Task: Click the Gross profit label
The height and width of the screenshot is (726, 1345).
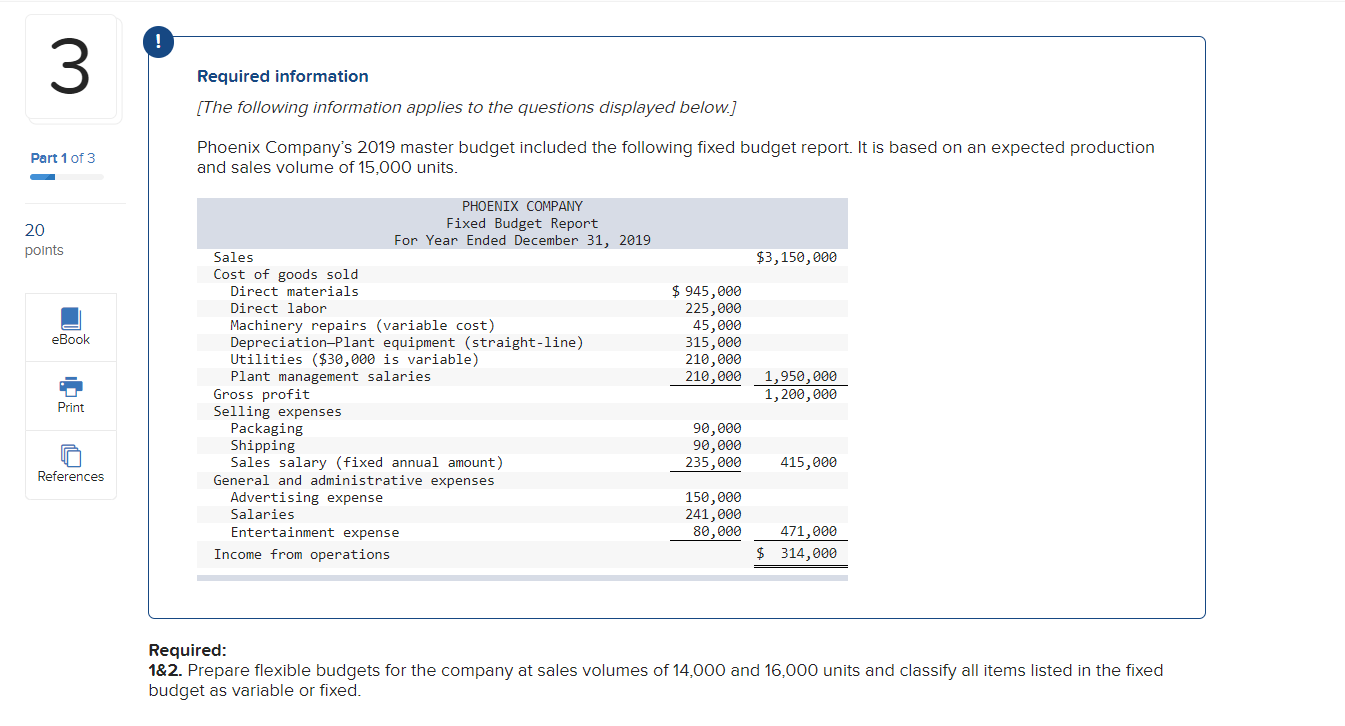Action: (x=262, y=394)
